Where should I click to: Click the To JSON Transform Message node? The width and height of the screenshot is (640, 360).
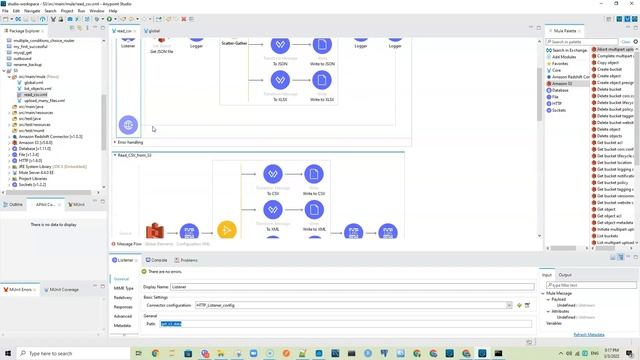coord(280,44)
